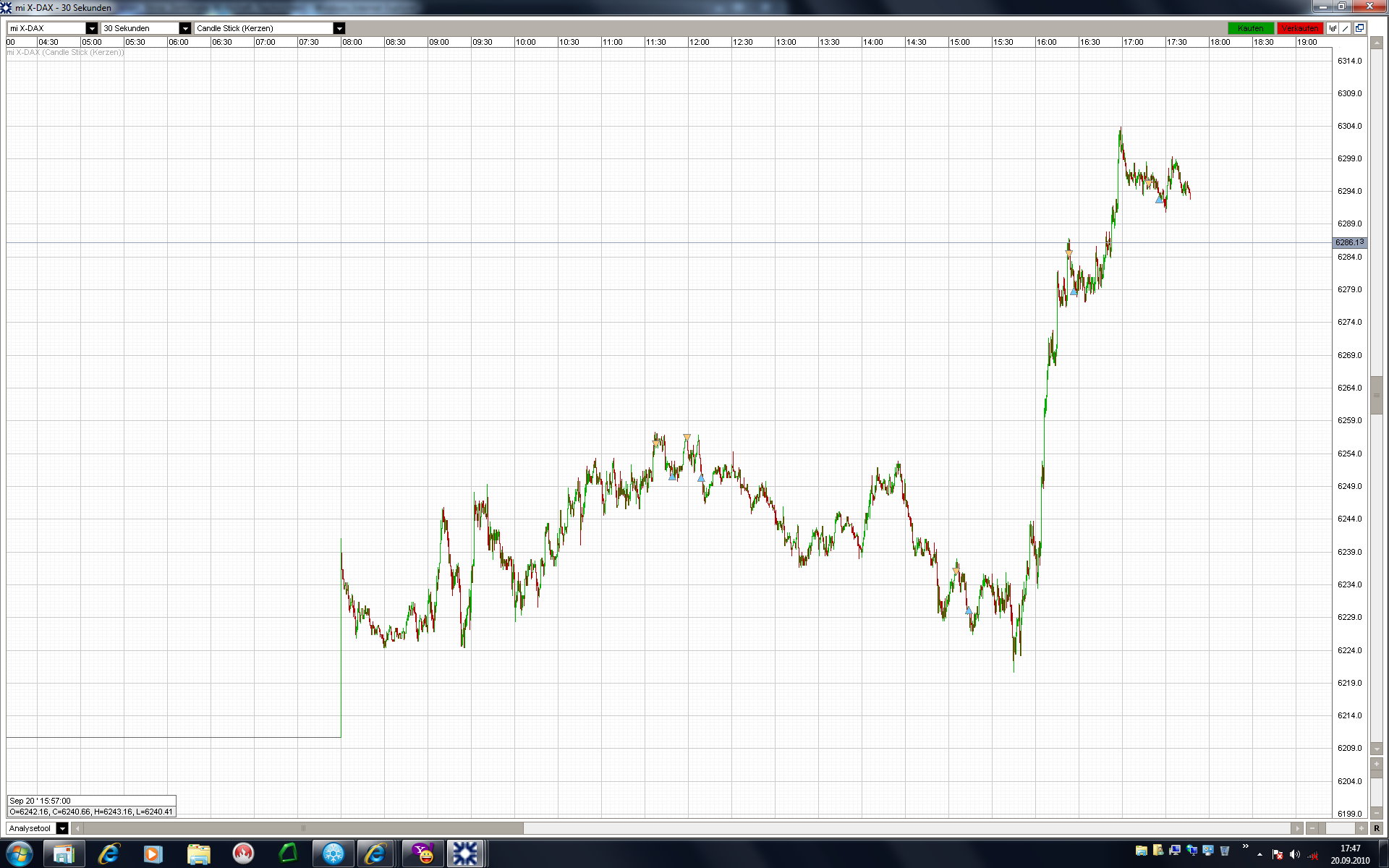Image resolution: width=1389 pixels, height=868 pixels.
Task: Click the horizontal scrollbar left arrow
Action: [77, 828]
